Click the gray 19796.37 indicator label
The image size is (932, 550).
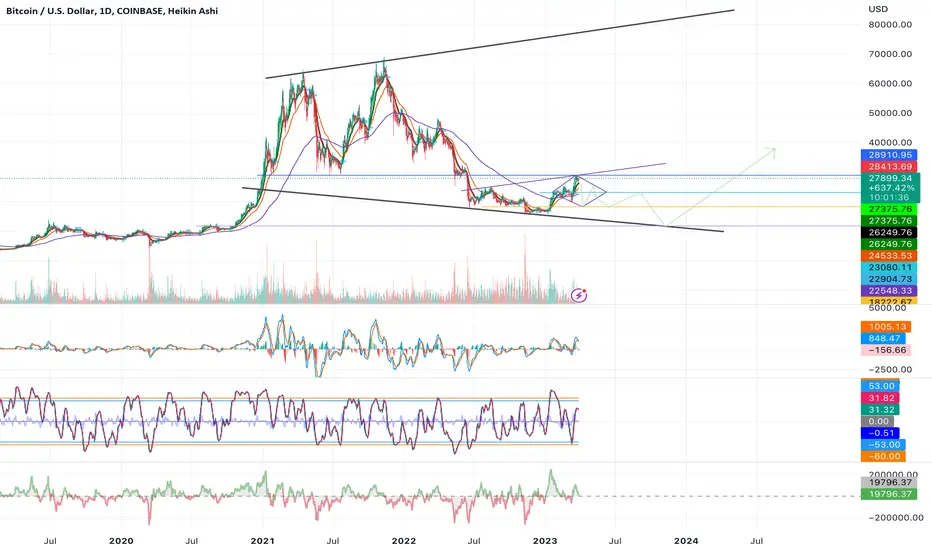889,482
